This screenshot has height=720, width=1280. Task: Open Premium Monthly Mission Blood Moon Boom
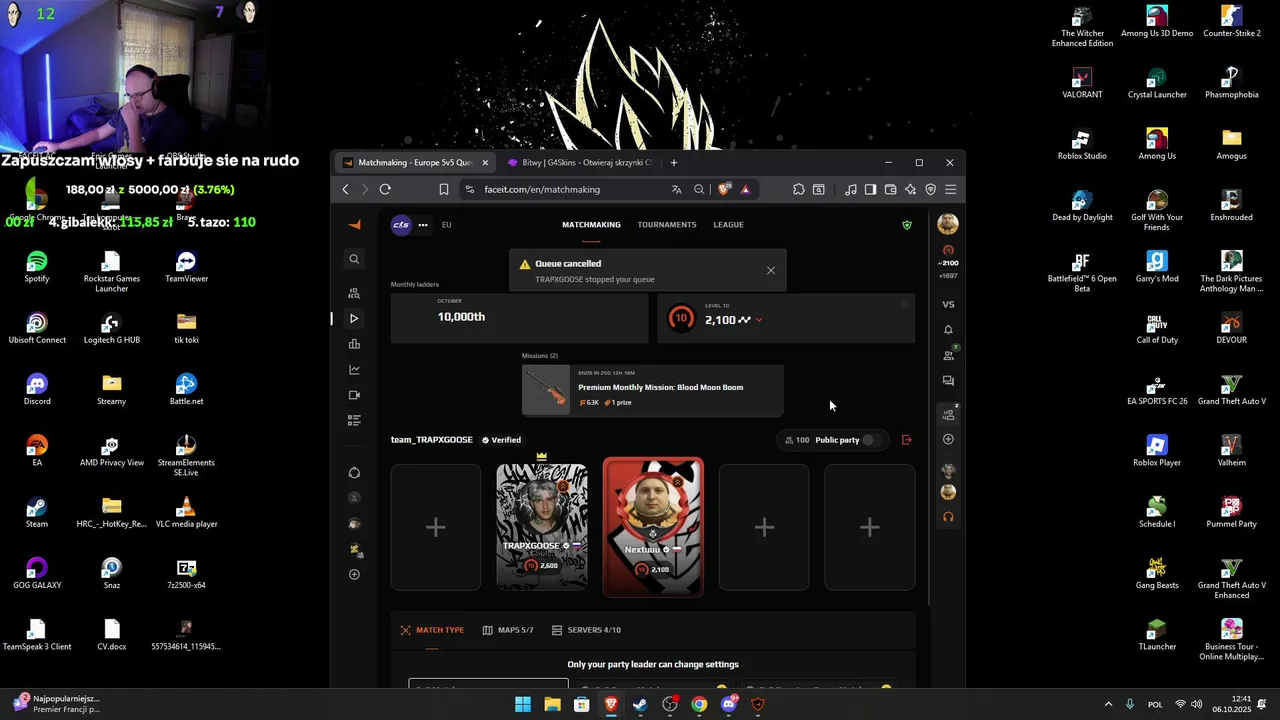click(x=652, y=390)
